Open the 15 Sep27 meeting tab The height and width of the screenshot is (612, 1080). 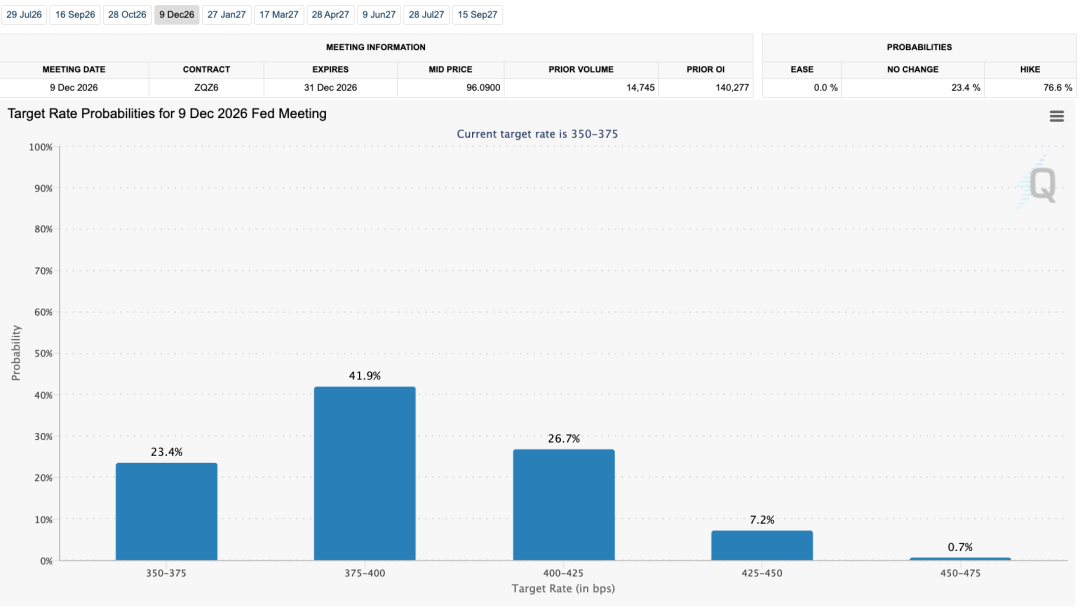click(x=477, y=14)
